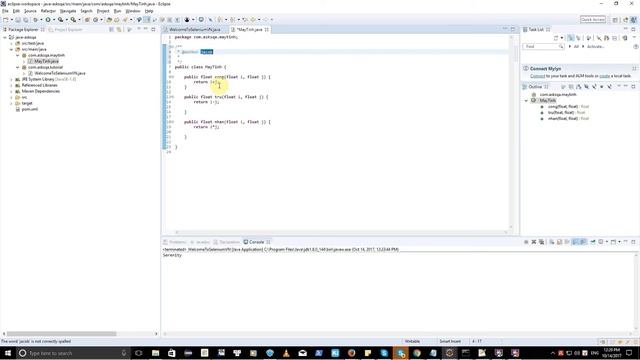Open the Project menu

[x=103, y=11]
